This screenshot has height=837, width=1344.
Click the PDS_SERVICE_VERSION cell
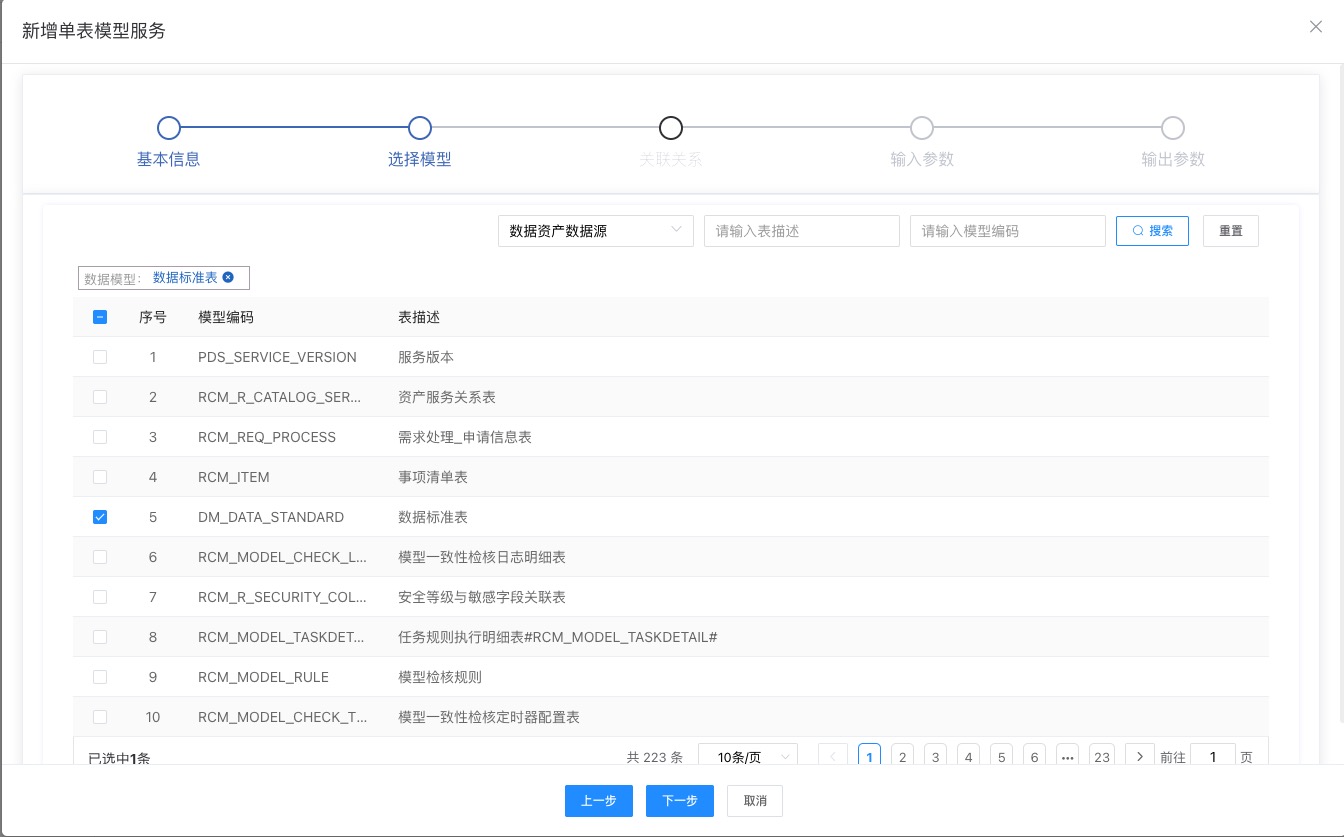coord(277,357)
